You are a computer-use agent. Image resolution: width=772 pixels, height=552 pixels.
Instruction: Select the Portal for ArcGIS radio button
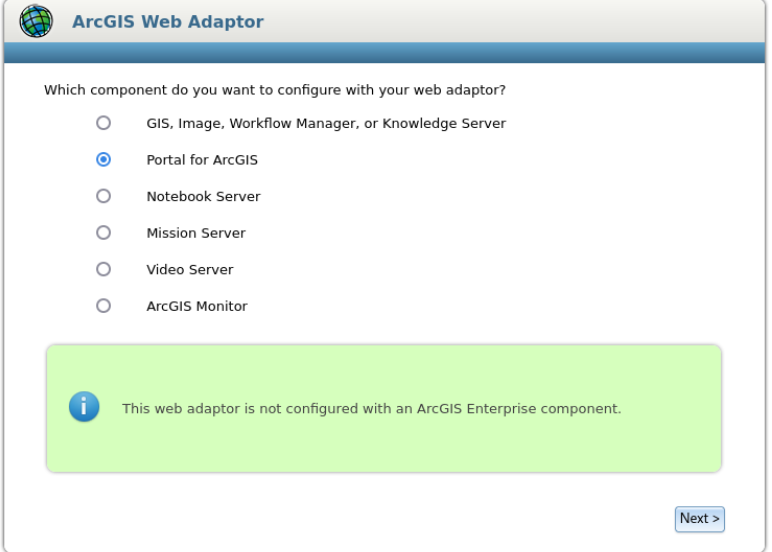click(x=103, y=160)
